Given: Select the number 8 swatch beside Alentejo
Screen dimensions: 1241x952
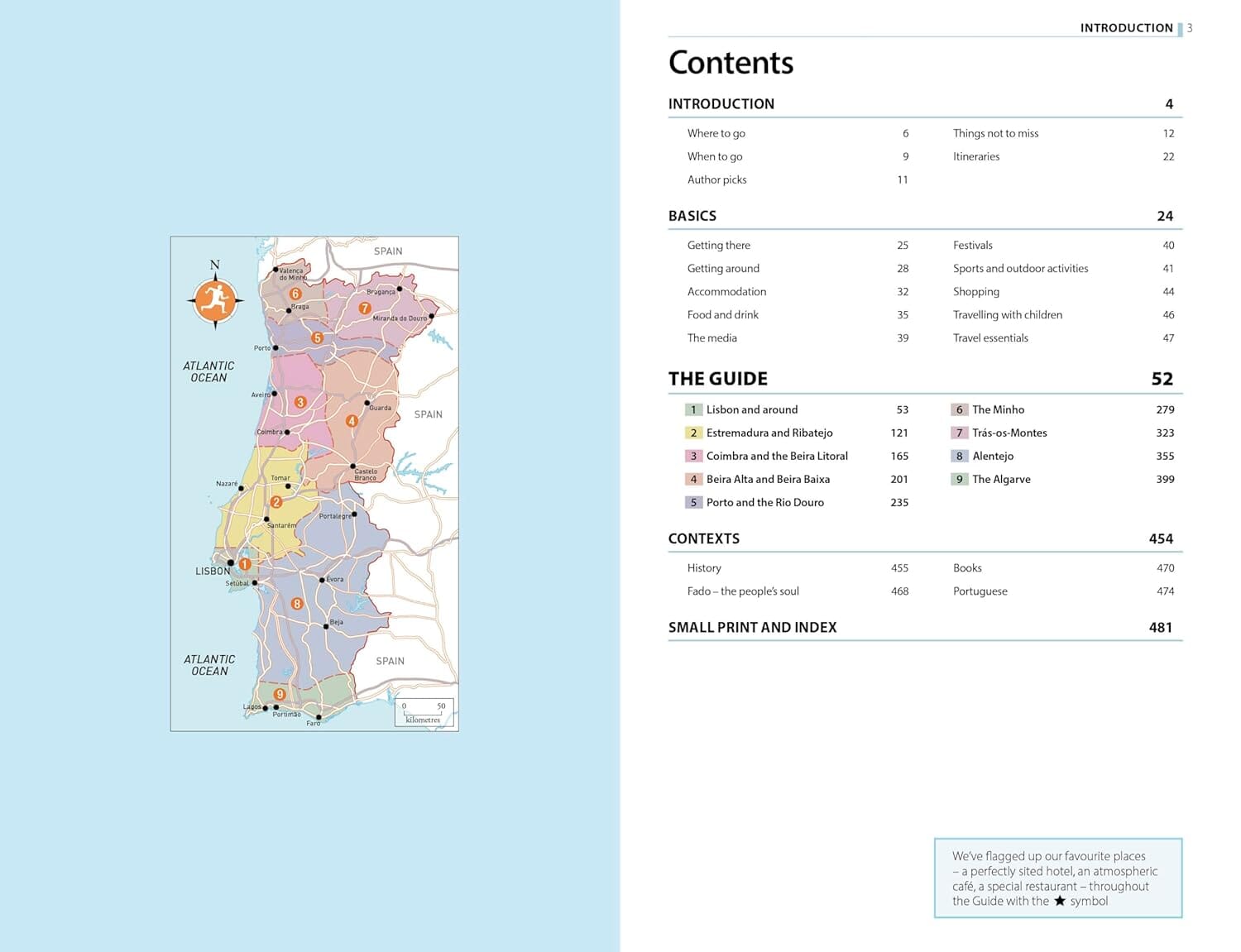Looking at the screenshot, I should coord(960,456).
